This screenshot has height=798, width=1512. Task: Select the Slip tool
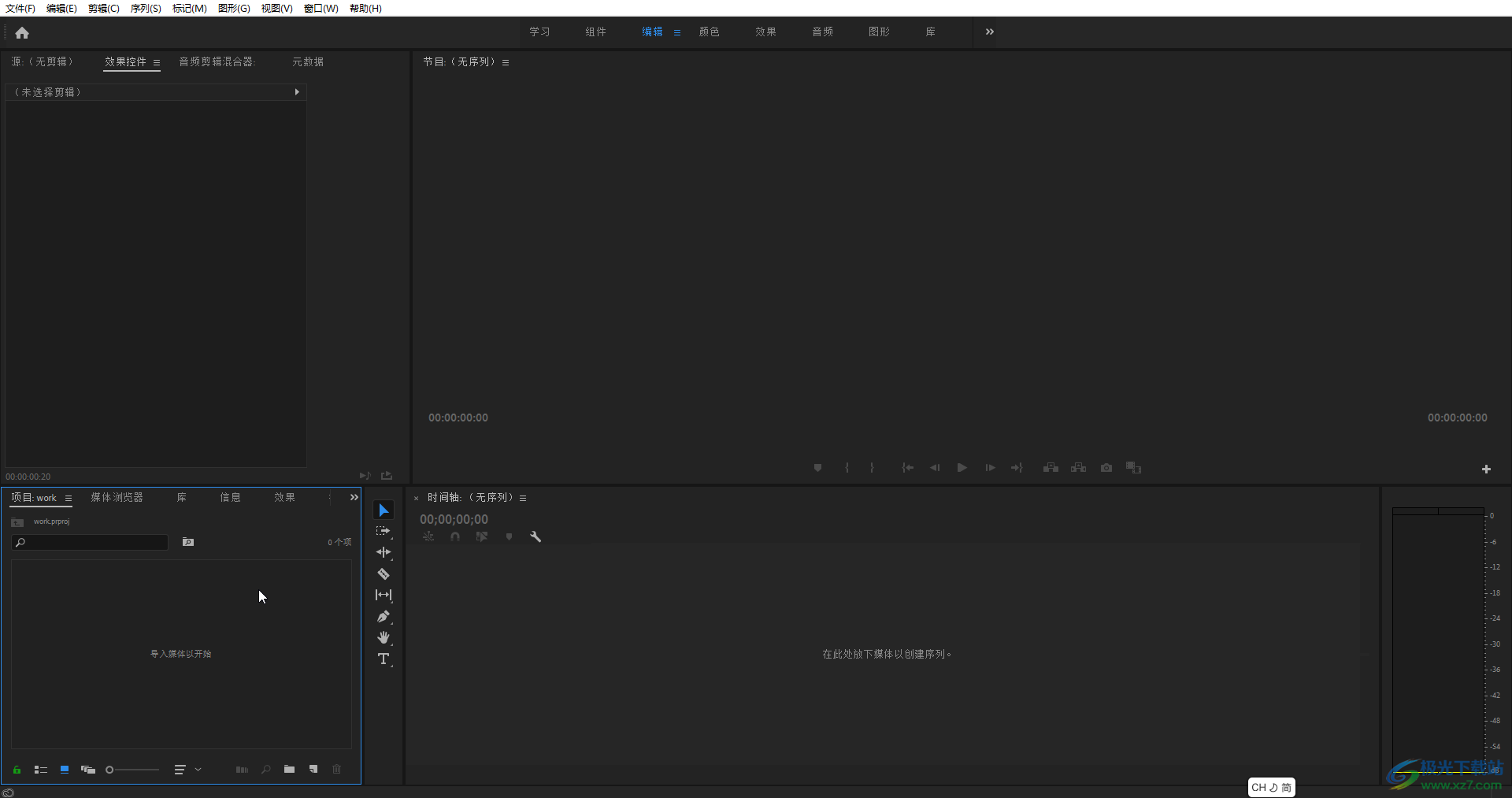pyautogui.click(x=384, y=596)
